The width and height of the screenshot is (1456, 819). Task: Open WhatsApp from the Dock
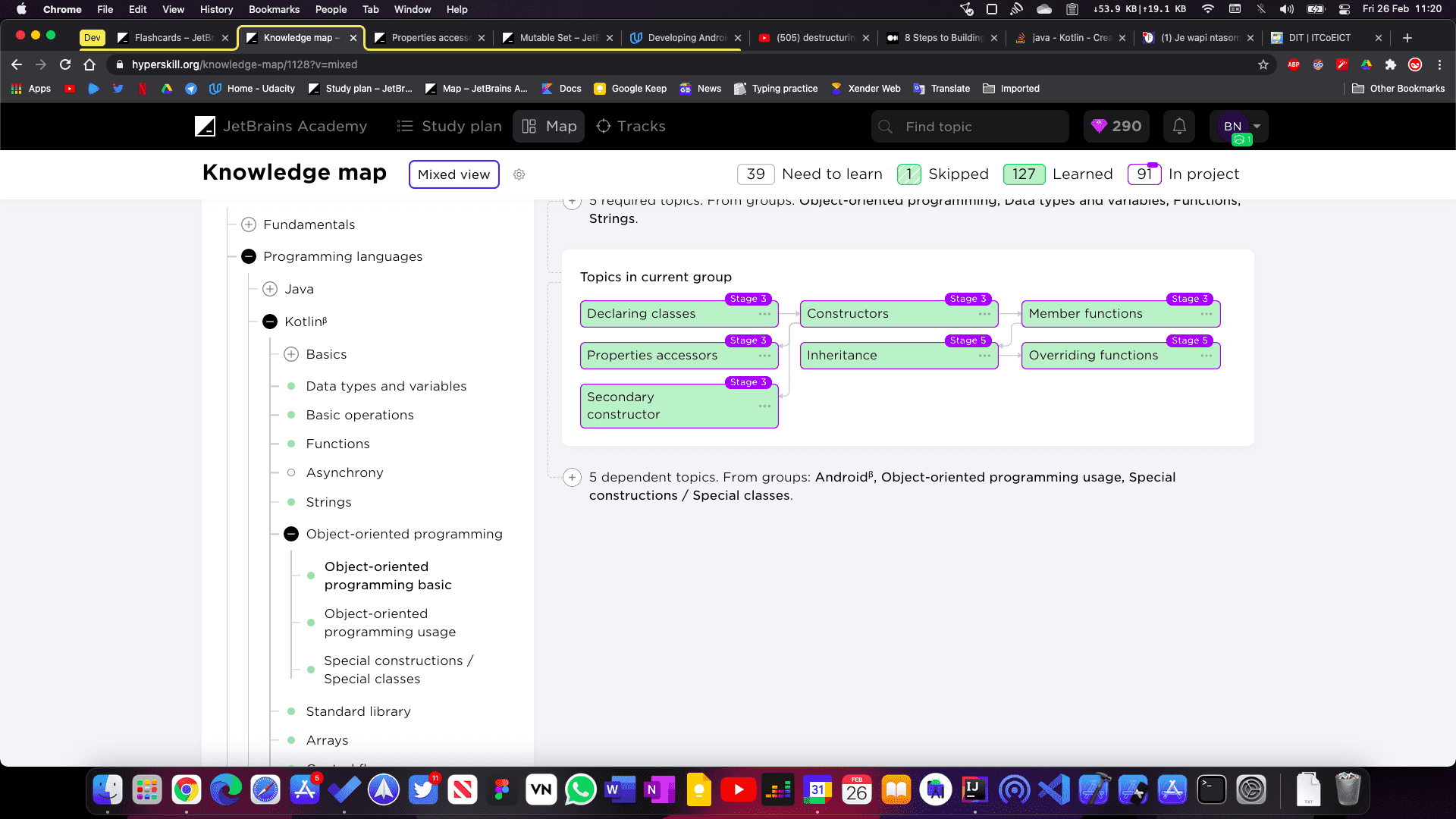(581, 790)
